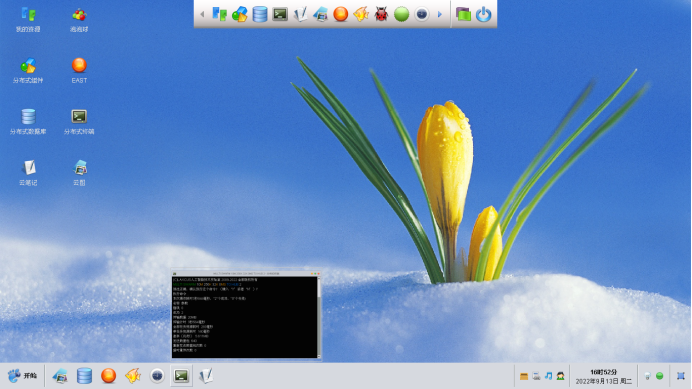The height and width of the screenshot is (389, 692).
Task: Launch dark round icon in the top dock
Action: [x=422, y=14]
